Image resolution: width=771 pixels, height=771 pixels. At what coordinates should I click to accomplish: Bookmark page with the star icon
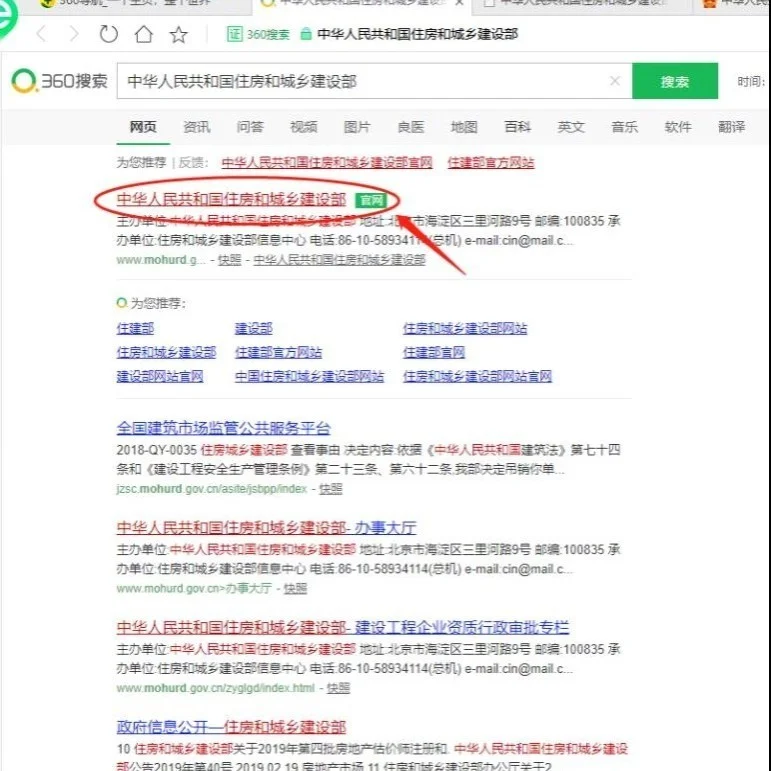click(x=178, y=34)
